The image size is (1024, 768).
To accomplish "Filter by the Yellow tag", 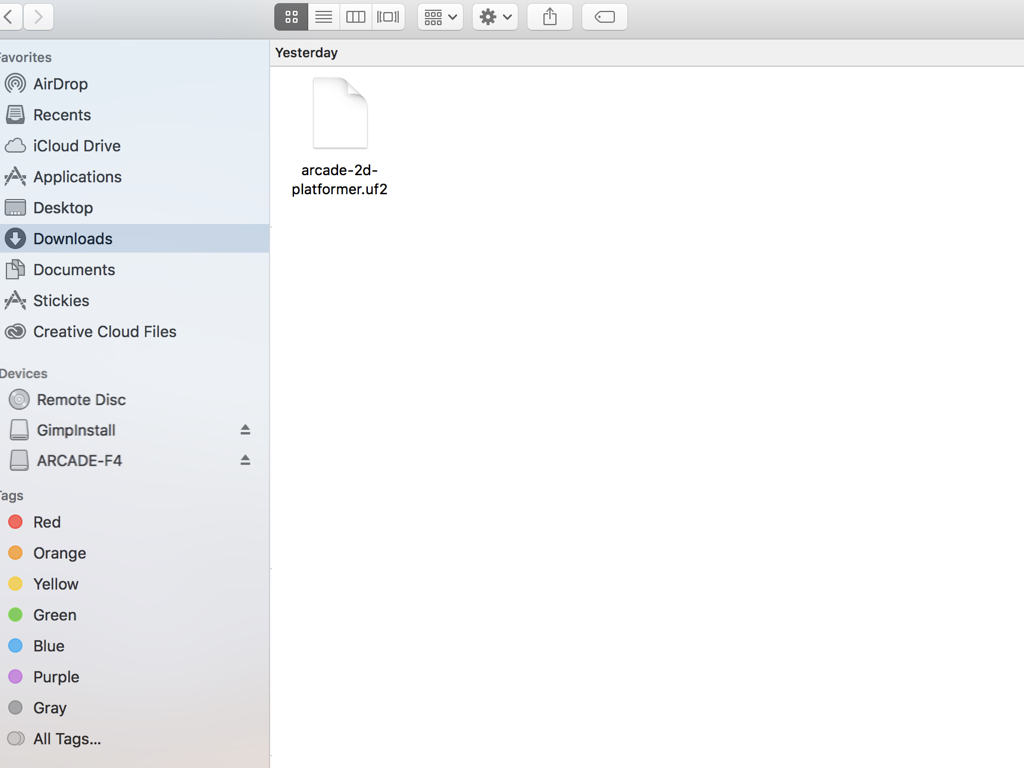I will (135, 584).
